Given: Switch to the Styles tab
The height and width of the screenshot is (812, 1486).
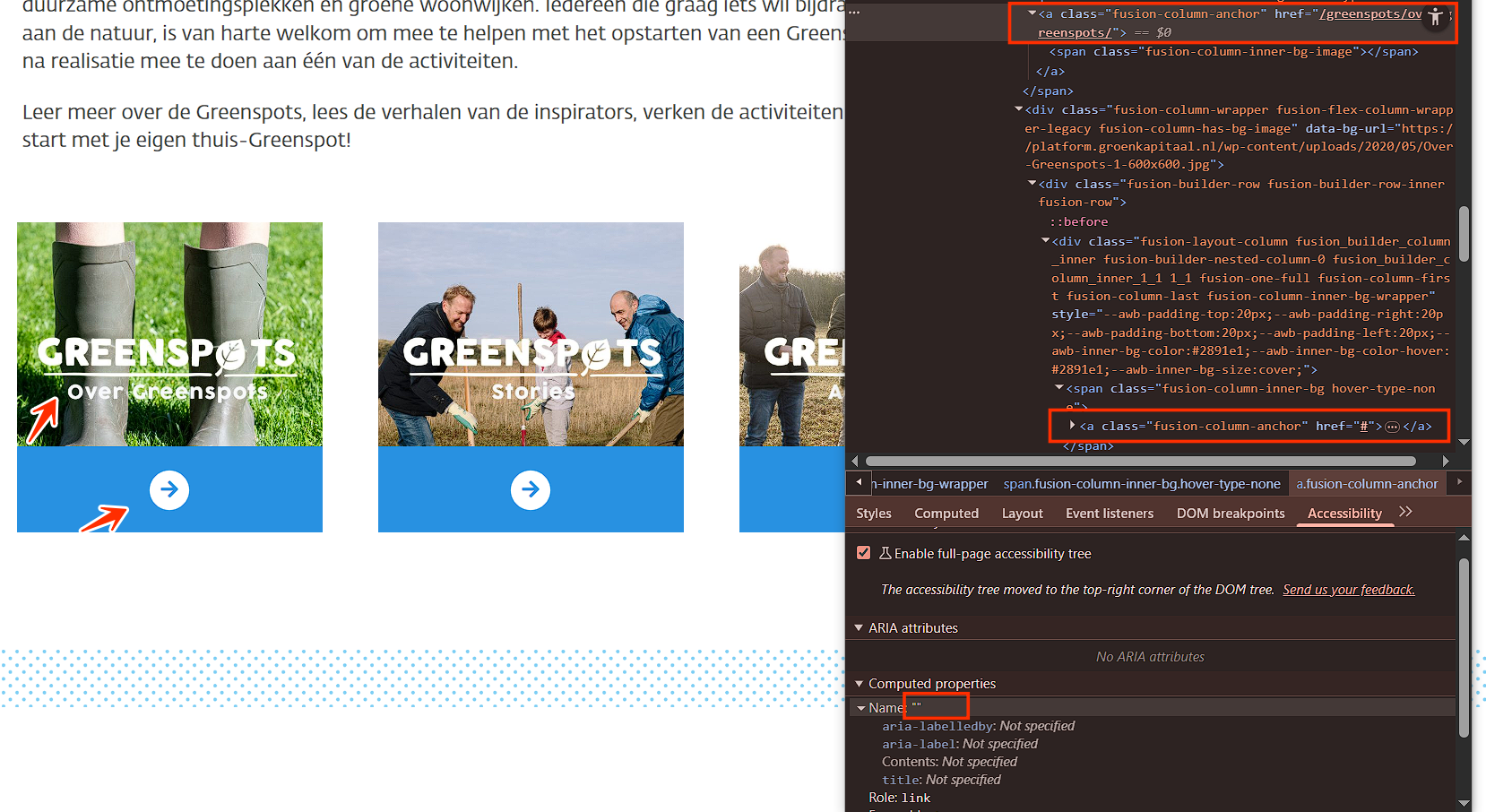Looking at the screenshot, I should coord(873,514).
